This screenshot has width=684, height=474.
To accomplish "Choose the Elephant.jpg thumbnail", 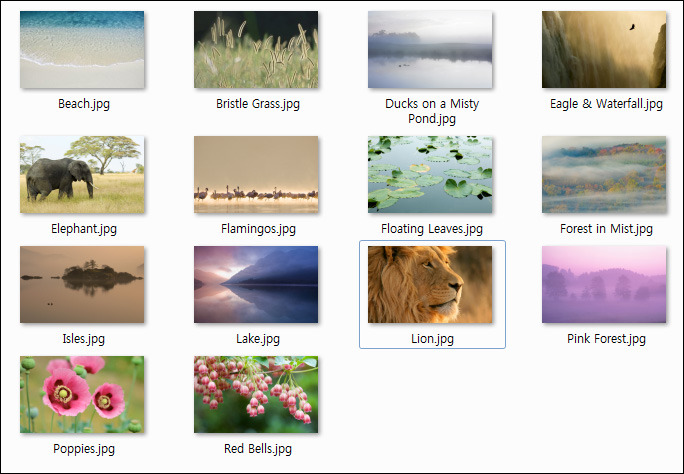I will (x=82, y=174).
